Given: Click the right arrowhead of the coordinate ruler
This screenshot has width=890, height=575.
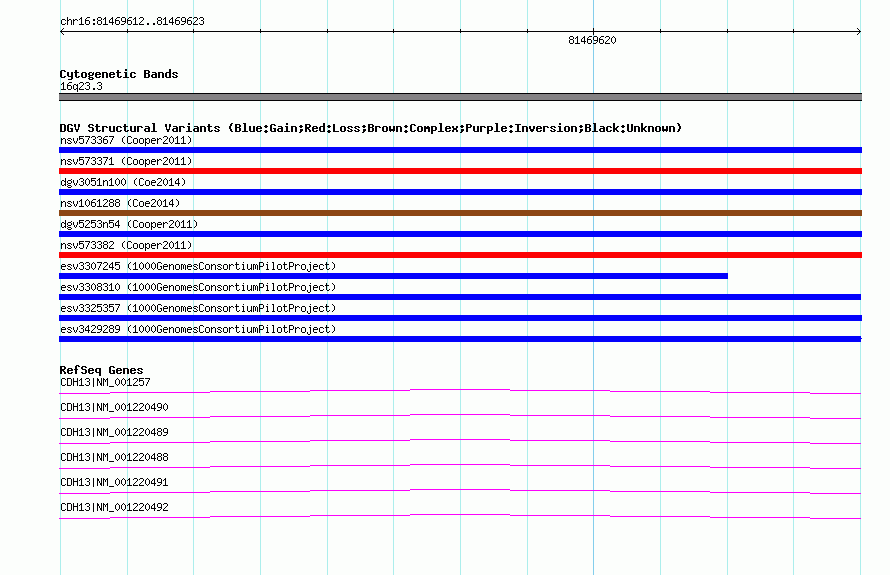Looking at the screenshot, I should click(x=859, y=32).
